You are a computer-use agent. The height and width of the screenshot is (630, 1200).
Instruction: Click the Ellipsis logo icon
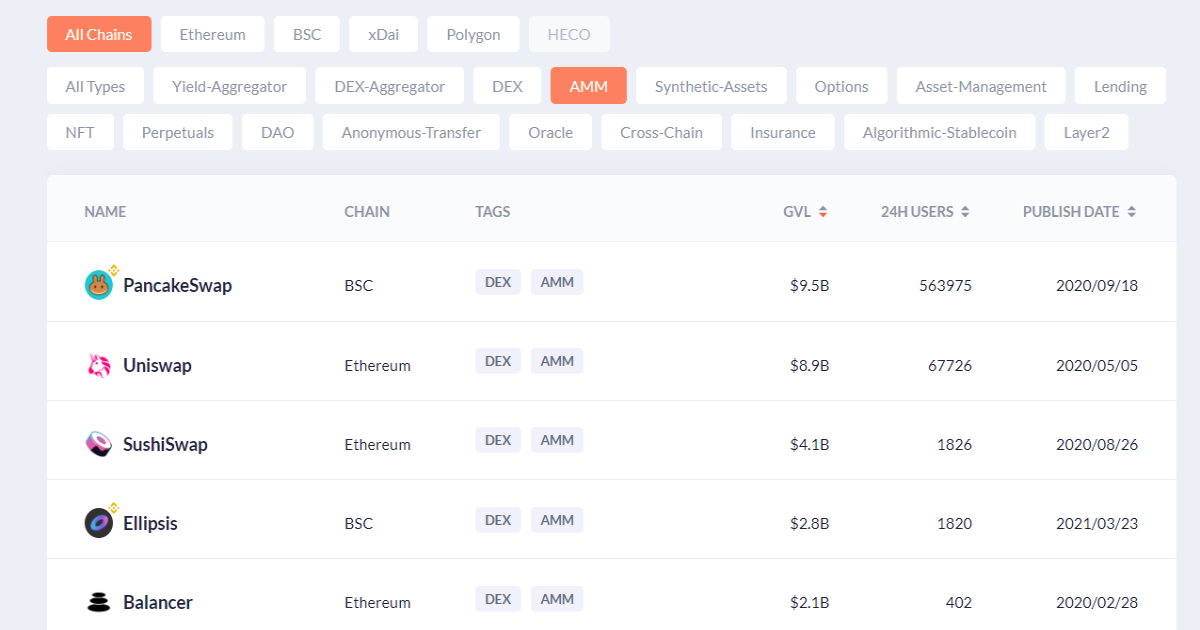[99, 523]
